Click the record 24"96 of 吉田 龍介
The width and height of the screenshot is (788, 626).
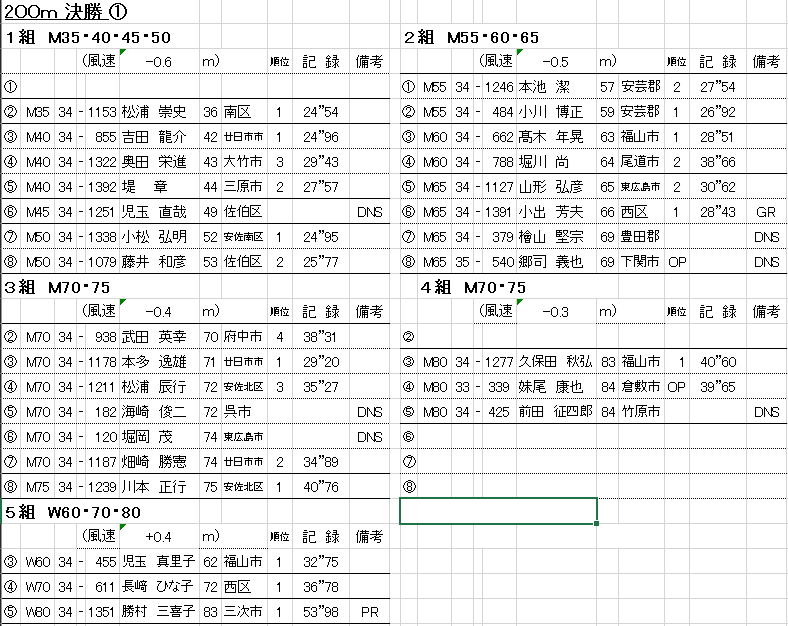pos(322,137)
